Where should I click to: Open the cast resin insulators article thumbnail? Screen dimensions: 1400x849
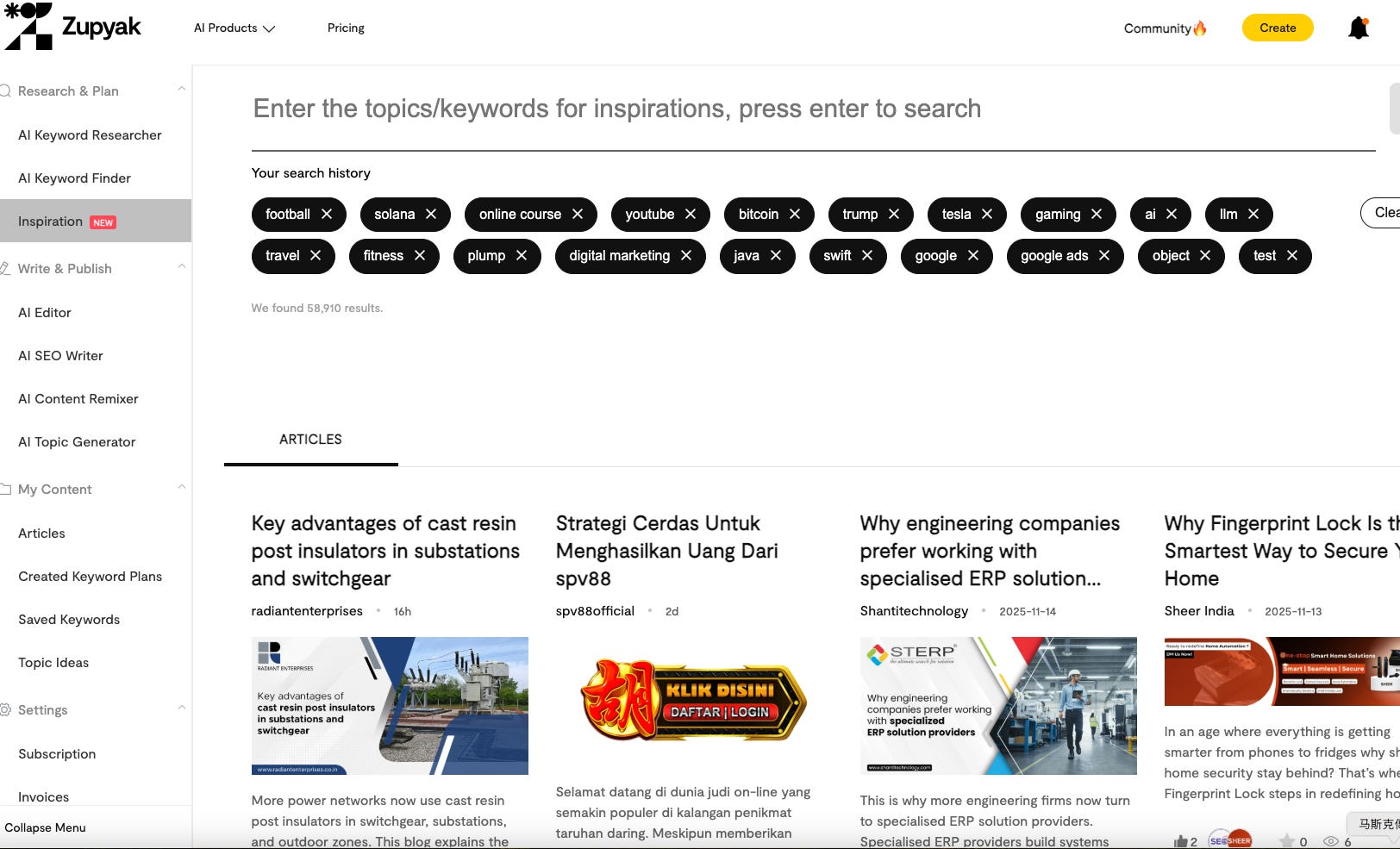click(x=390, y=706)
